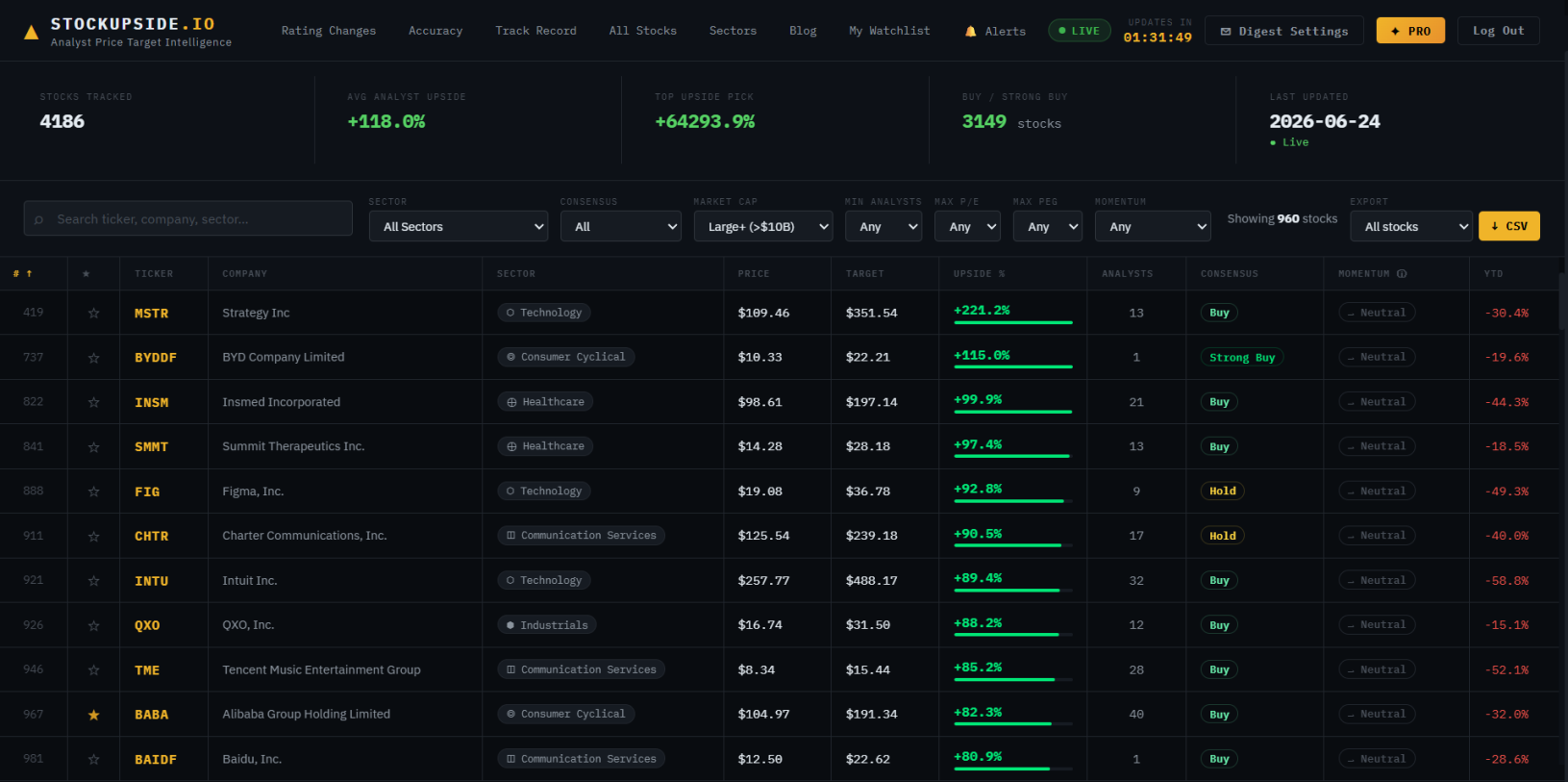Click the Healthcare sector tag for INSM
The width and height of the screenshot is (1568, 782).
point(545,402)
